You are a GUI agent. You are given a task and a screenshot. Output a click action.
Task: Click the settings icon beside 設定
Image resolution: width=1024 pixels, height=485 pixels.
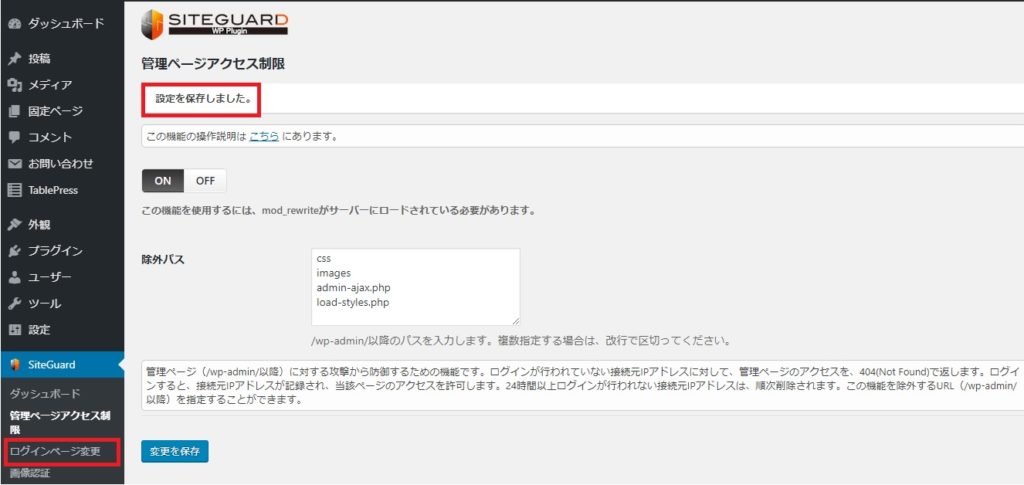click(x=14, y=330)
